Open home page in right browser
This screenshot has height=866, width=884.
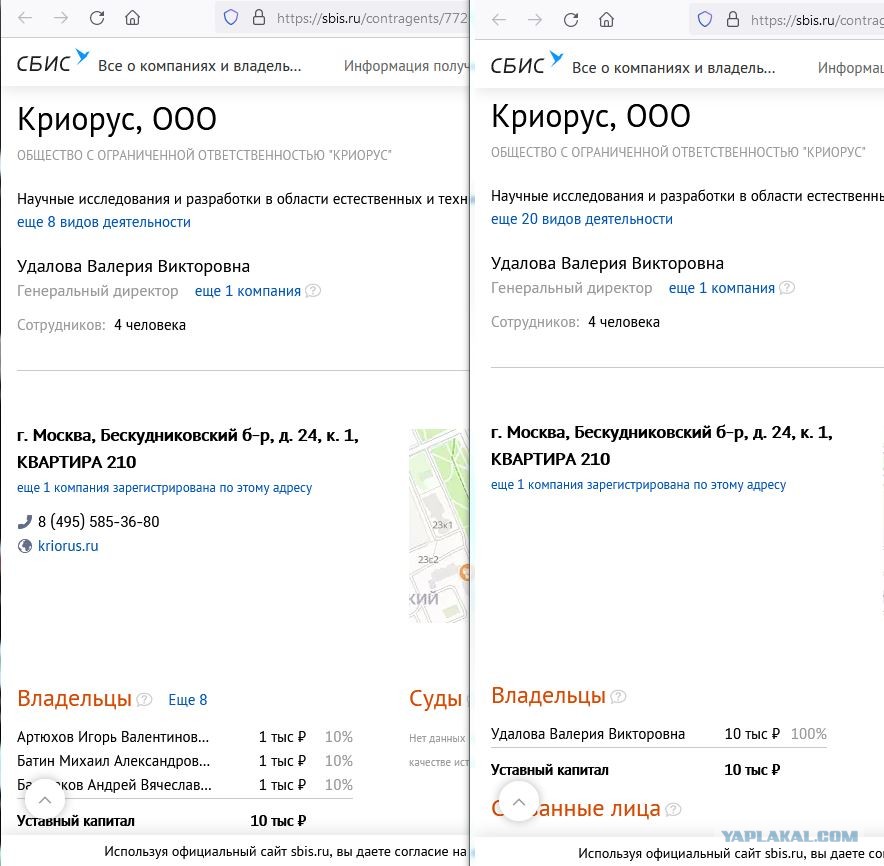click(x=607, y=20)
